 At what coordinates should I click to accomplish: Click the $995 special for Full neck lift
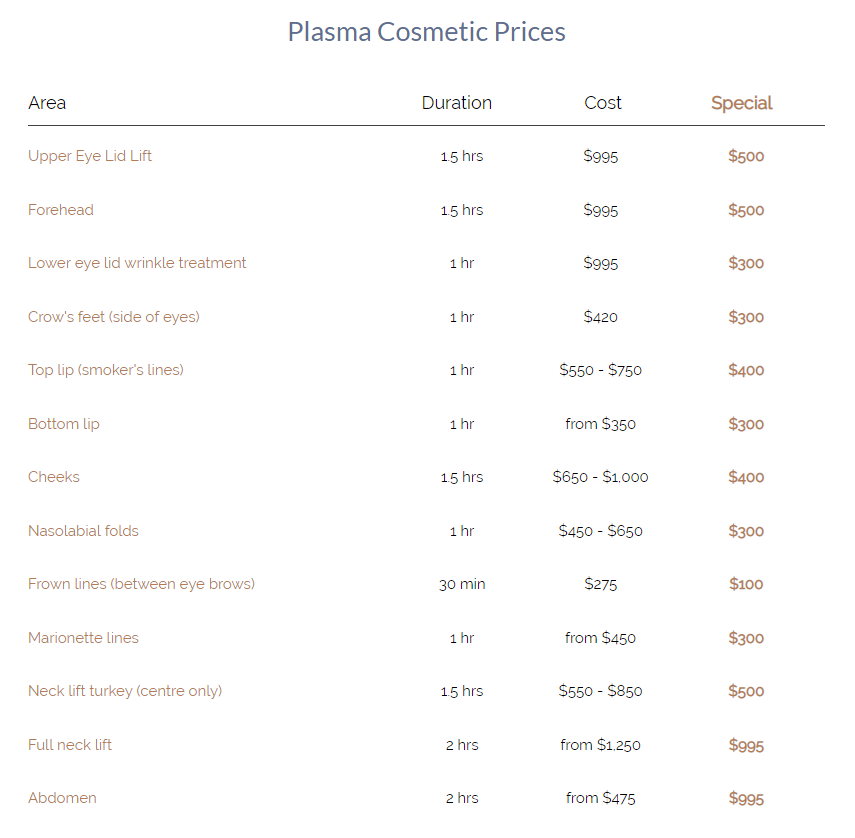[x=746, y=745]
